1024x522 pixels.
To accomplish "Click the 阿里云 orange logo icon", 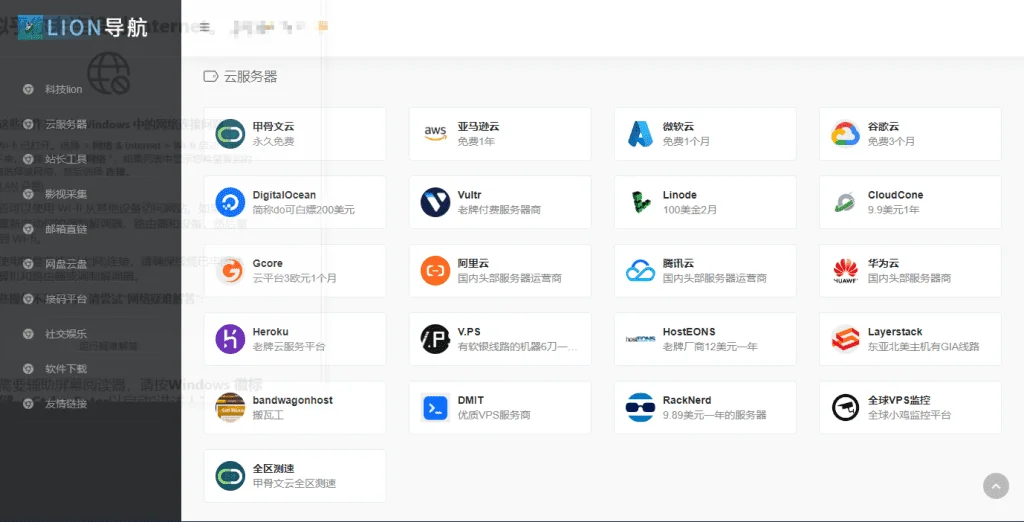I will (x=435, y=270).
